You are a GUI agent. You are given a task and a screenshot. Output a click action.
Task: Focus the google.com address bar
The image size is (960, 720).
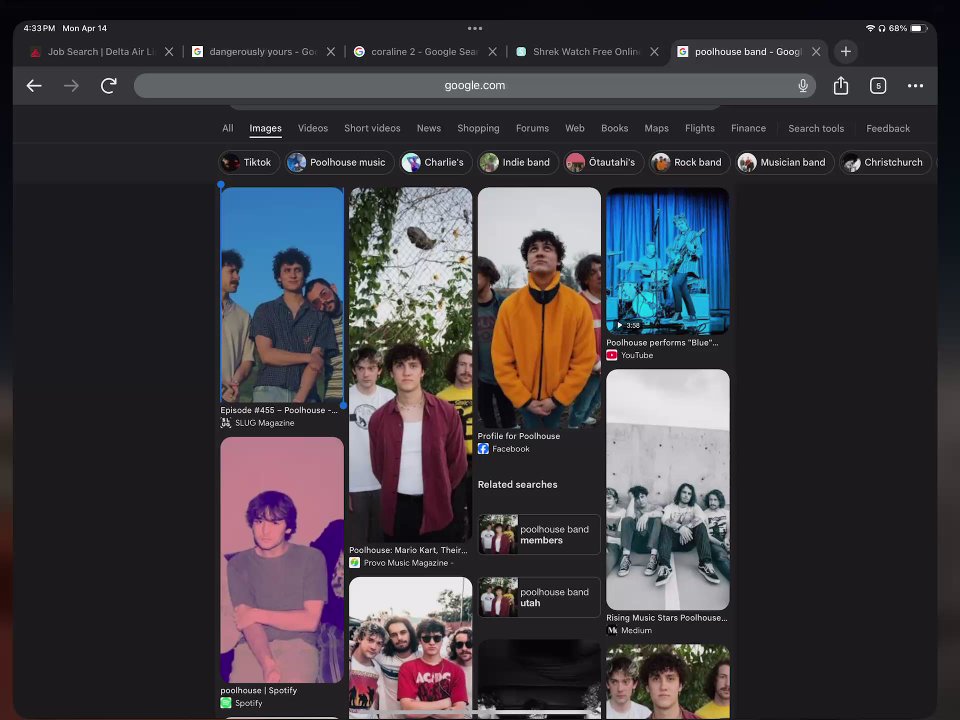(474, 86)
